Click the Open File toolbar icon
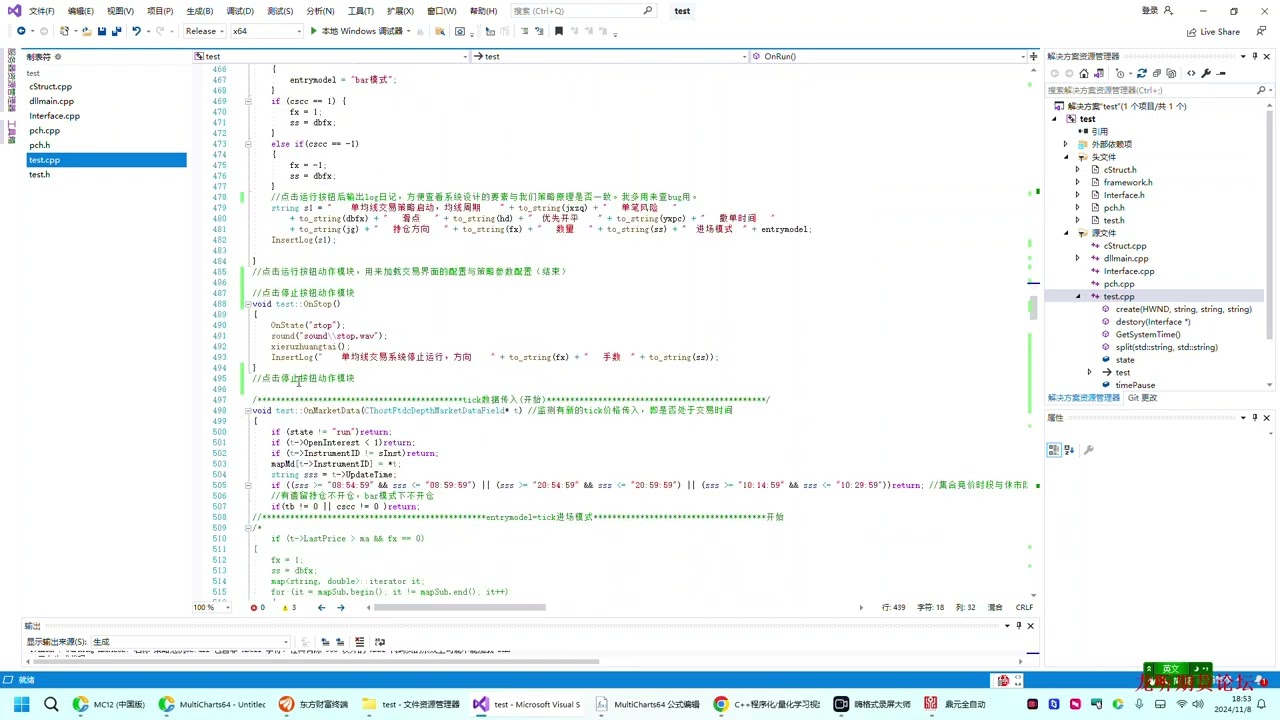1280x720 pixels. [x=87, y=31]
